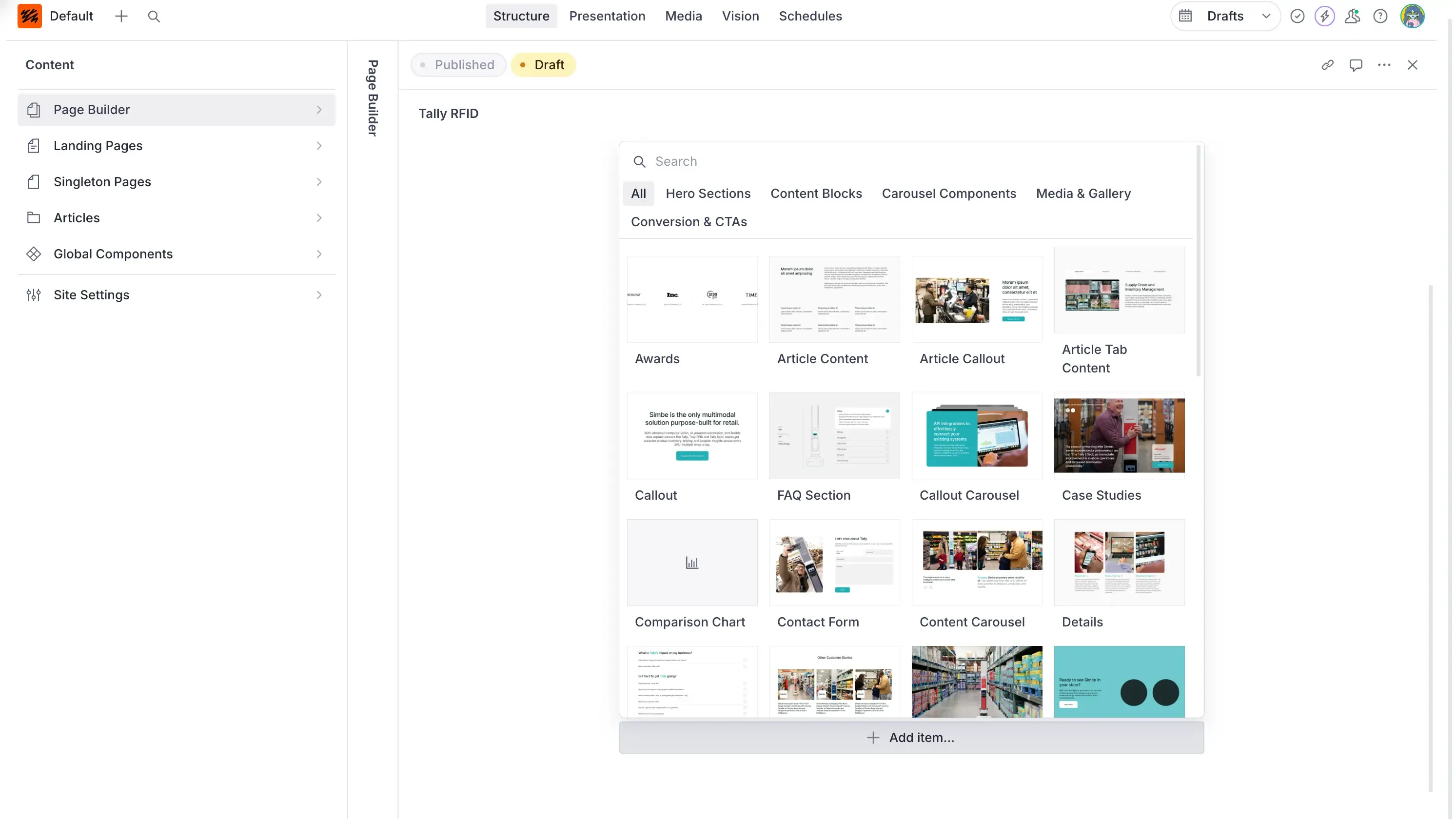1456x819 pixels.
Task: Switch to the Presentation tab
Action: (x=607, y=16)
